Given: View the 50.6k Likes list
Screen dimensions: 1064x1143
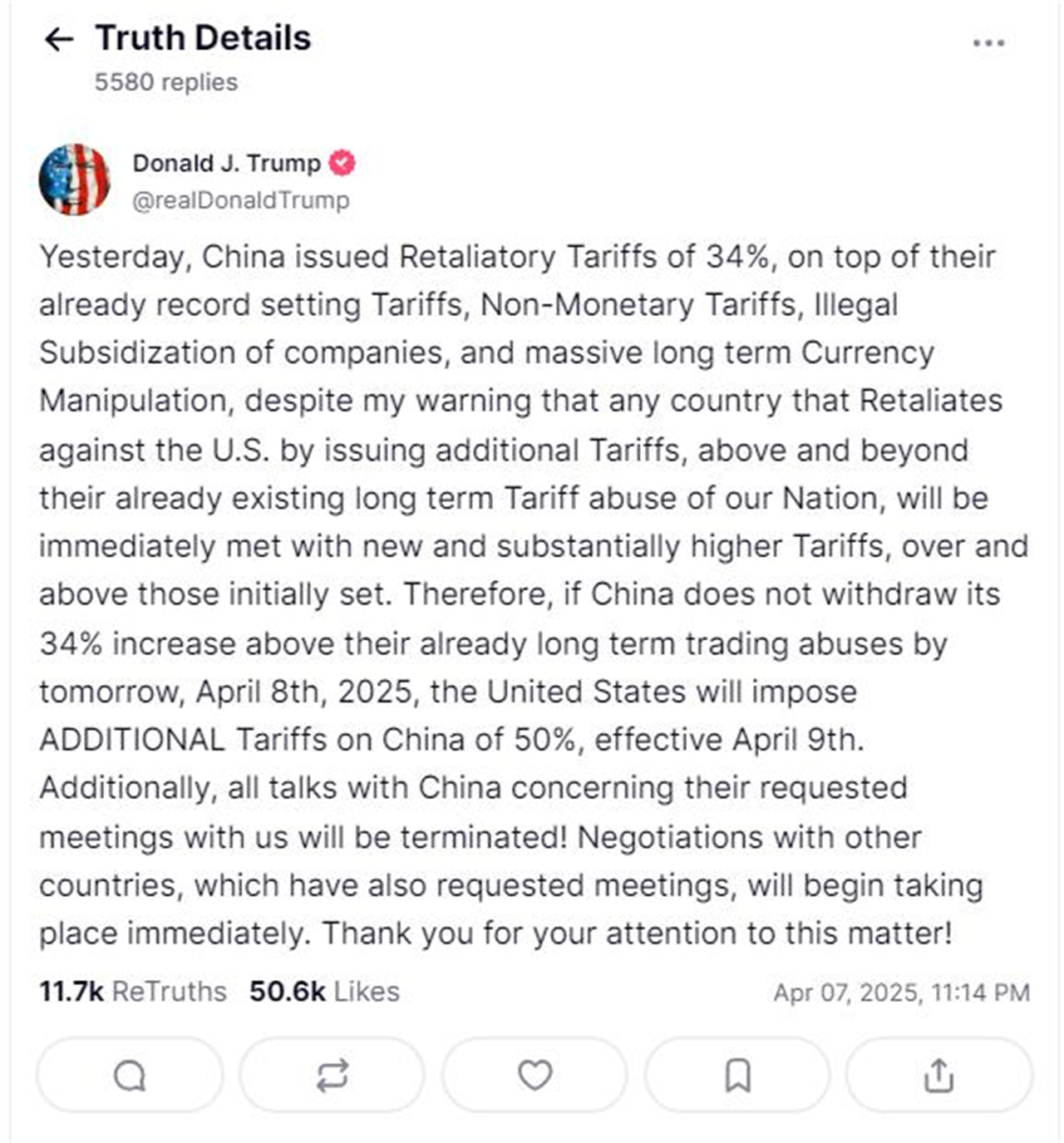Looking at the screenshot, I should click(x=325, y=992).
